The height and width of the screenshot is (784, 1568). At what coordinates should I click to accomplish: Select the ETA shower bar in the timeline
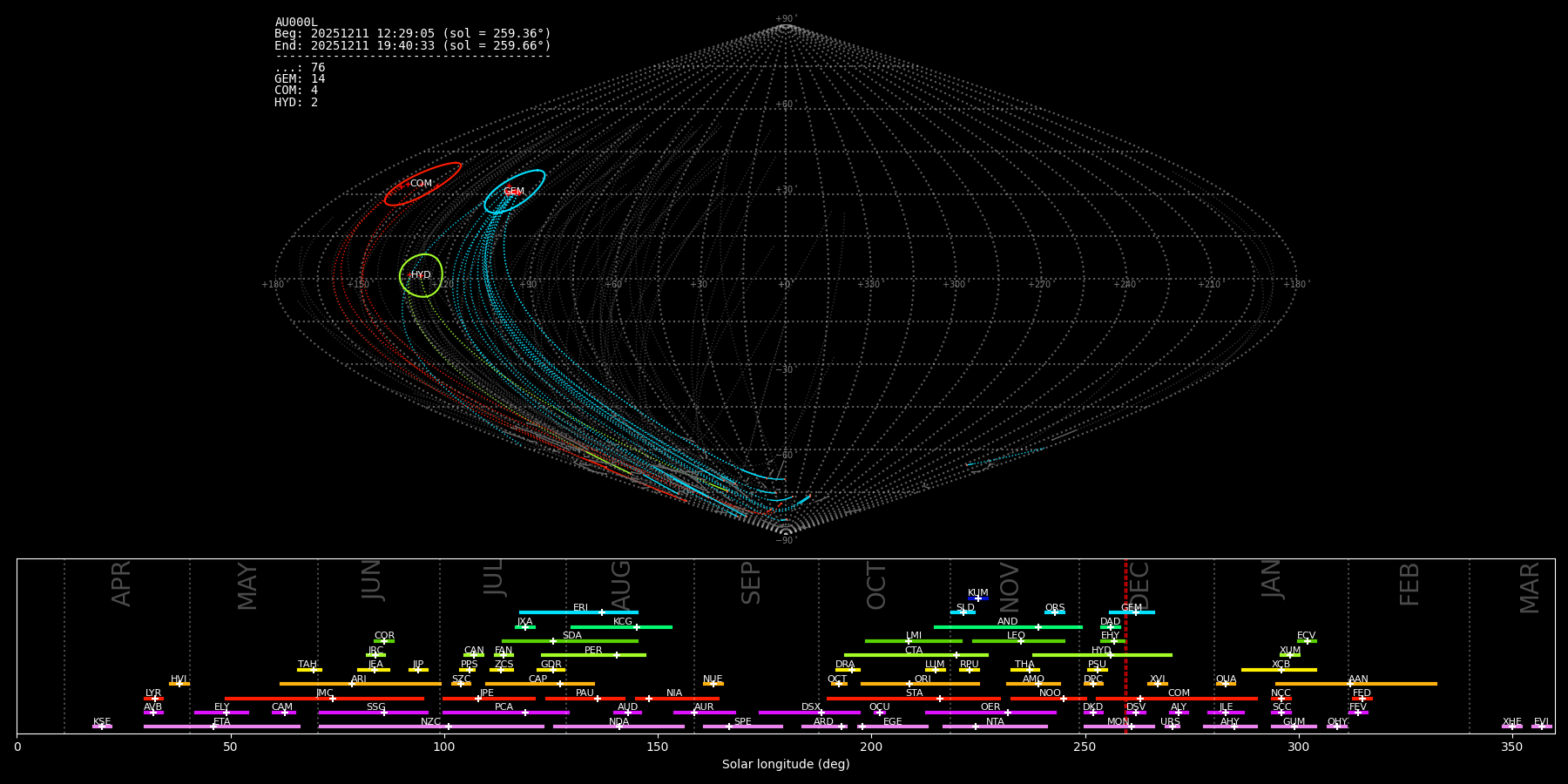point(222,727)
